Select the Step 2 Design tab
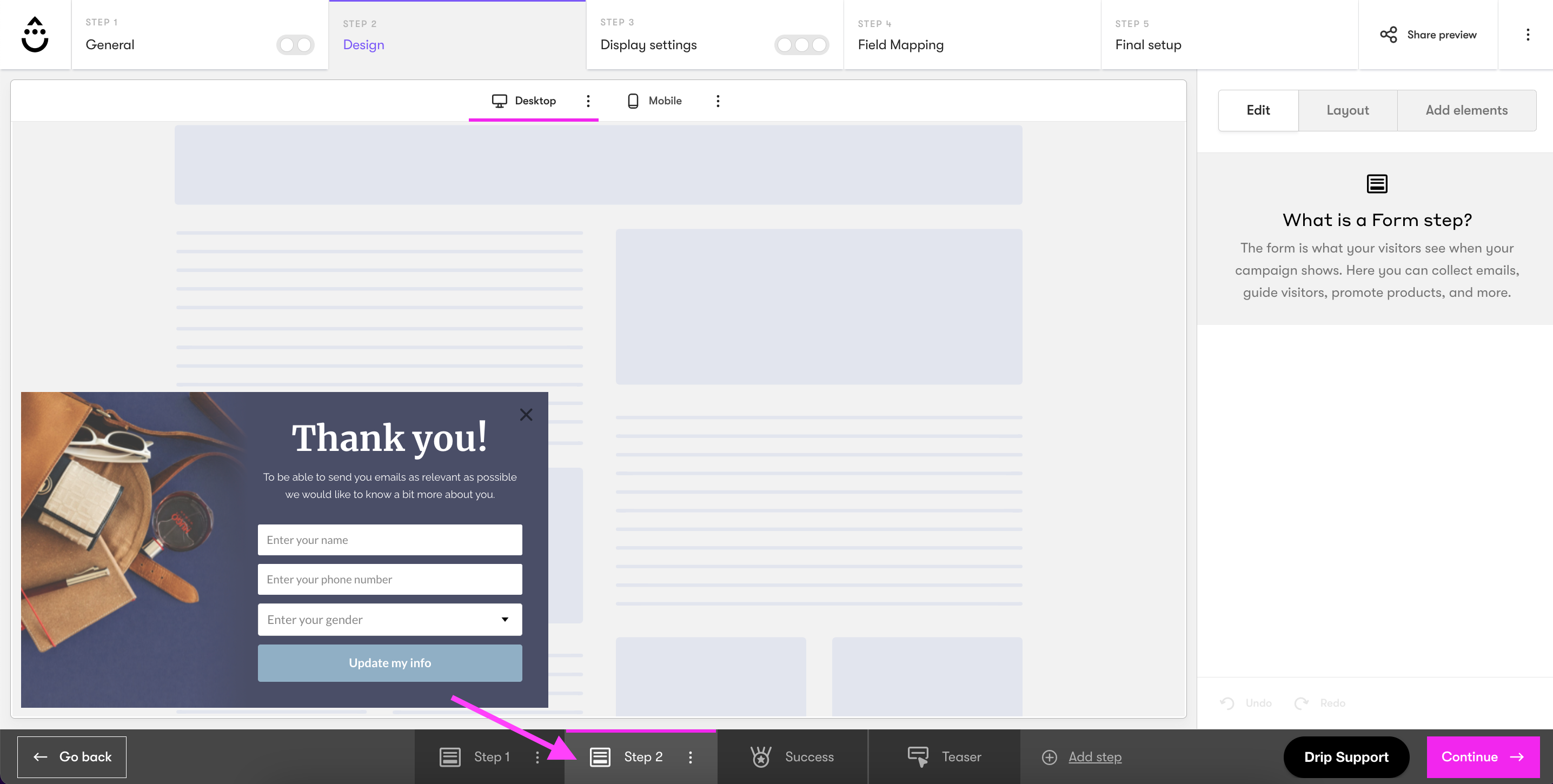Viewport: 1553px width, 784px height. tap(457, 35)
